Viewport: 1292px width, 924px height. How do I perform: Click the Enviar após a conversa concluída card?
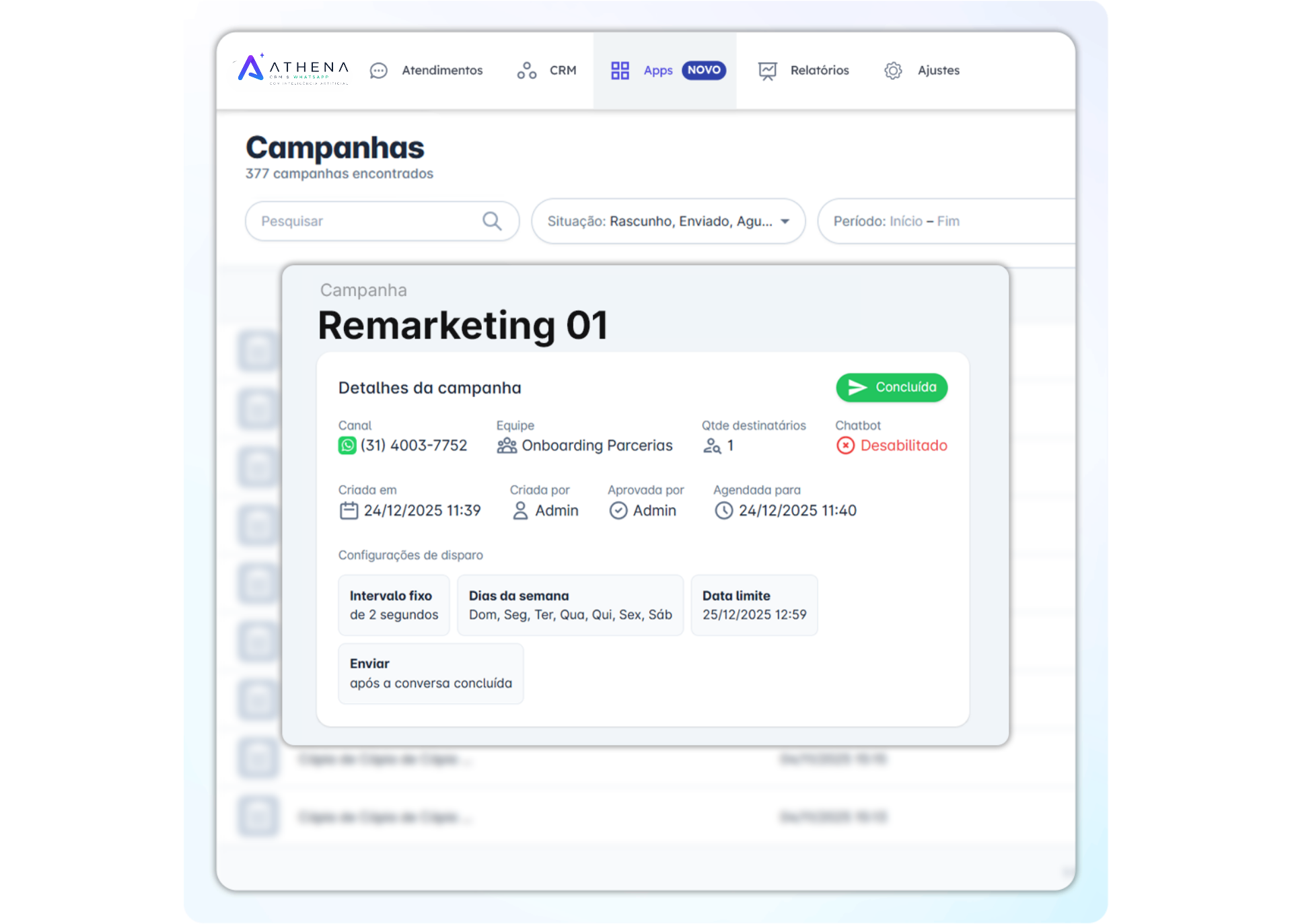coord(431,674)
